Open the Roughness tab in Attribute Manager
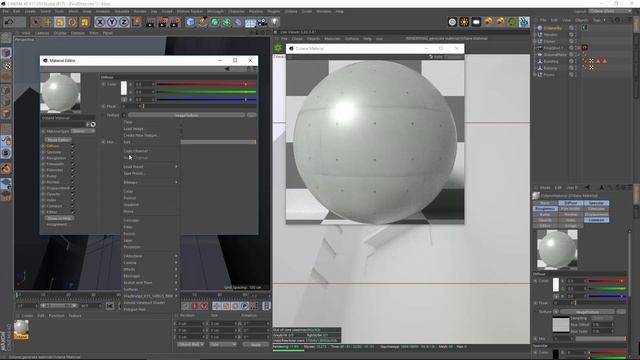Screen dimensions: 640x360 pos(545,209)
